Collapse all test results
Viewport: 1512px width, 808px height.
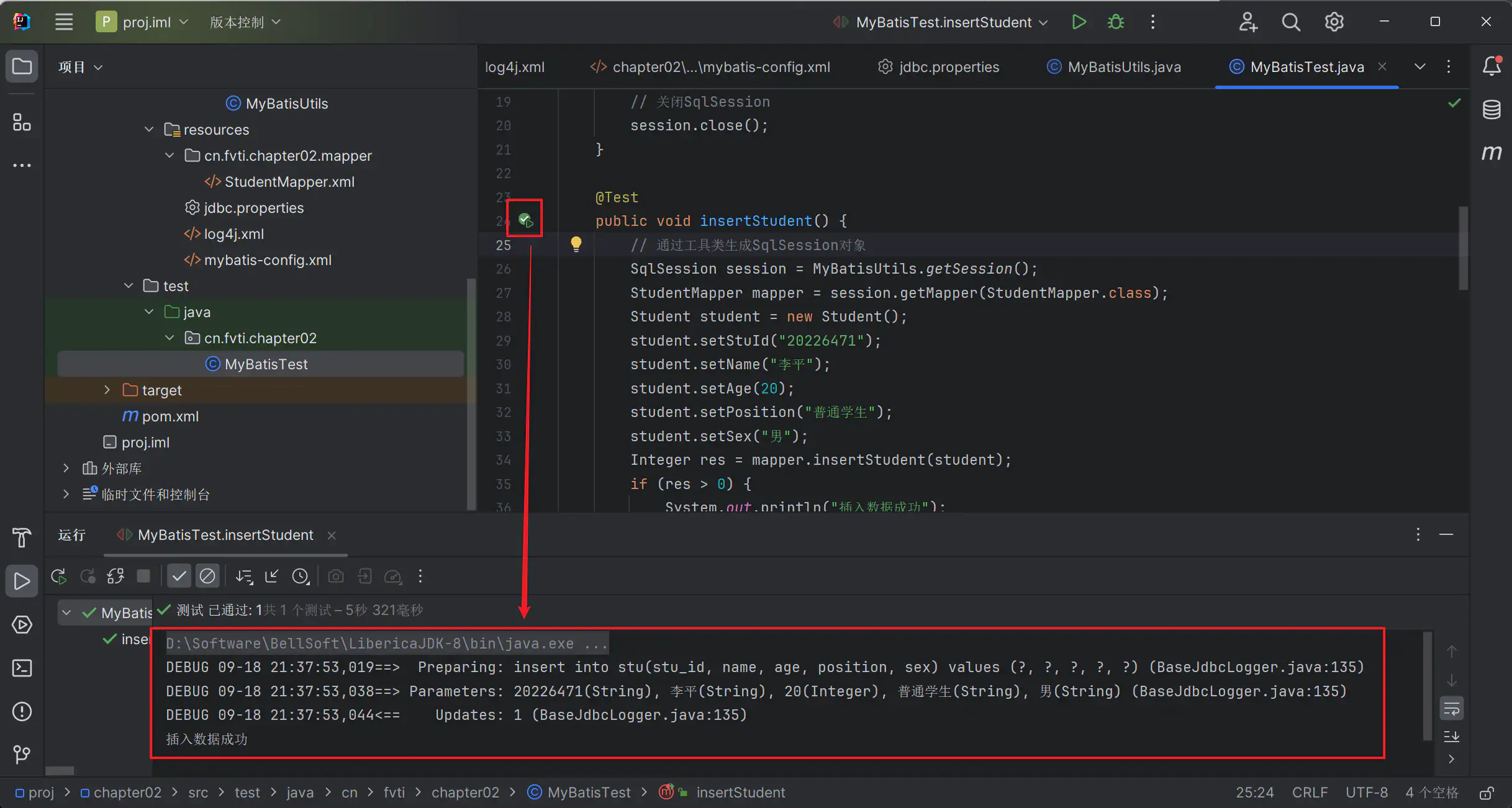271,577
